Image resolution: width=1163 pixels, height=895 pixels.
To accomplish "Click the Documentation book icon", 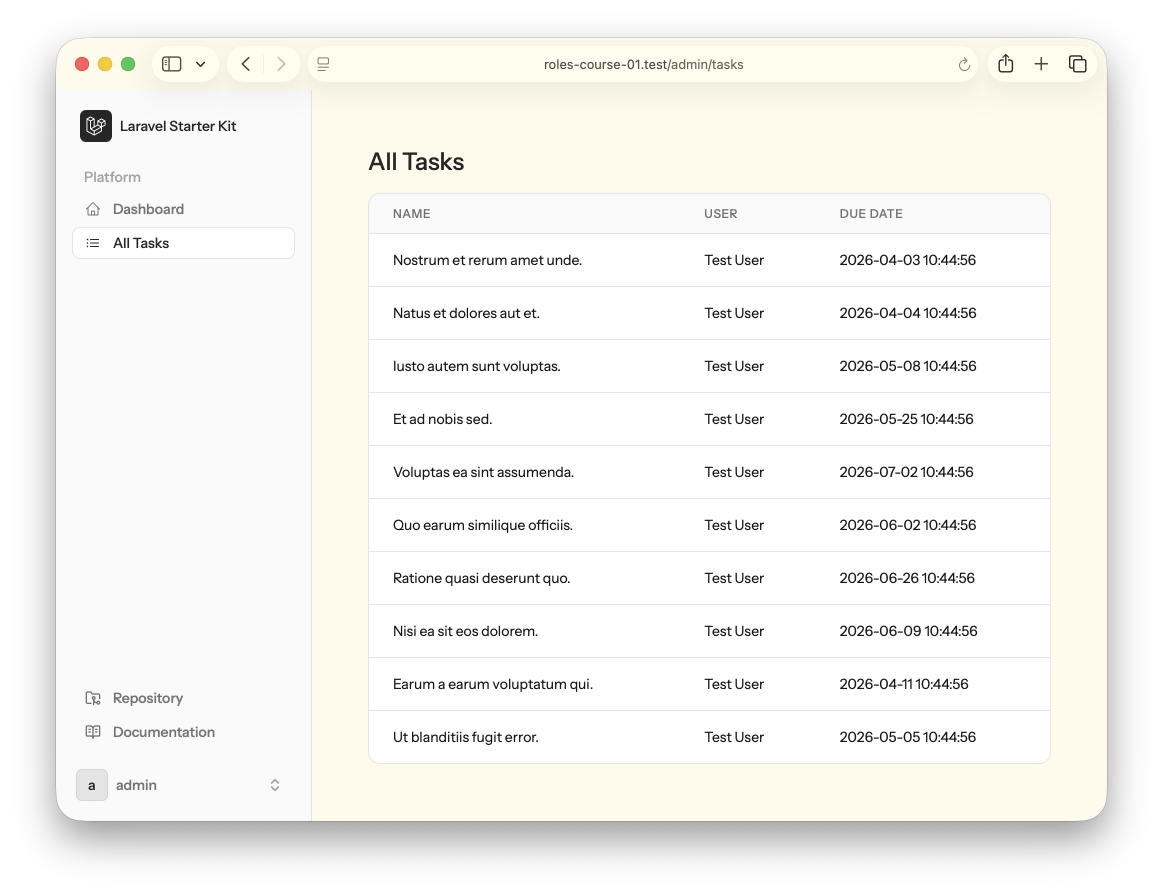I will (x=93, y=732).
